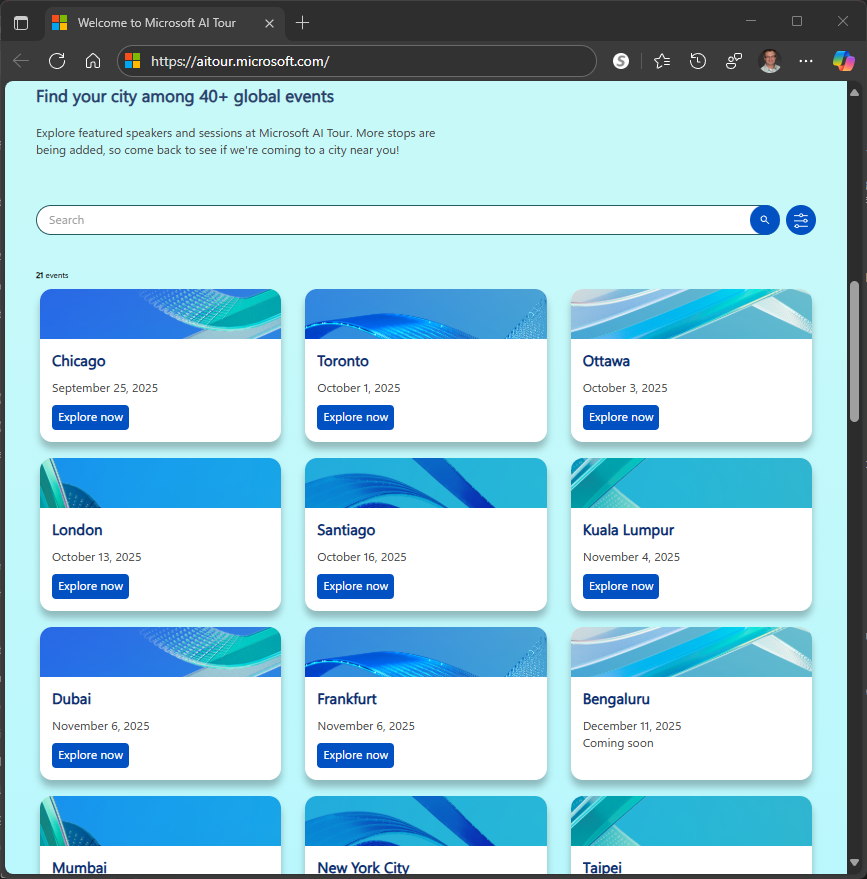This screenshot has width=867, height=879.
Task: Open Settings and more menu
Action: click(x=806, y=61)
